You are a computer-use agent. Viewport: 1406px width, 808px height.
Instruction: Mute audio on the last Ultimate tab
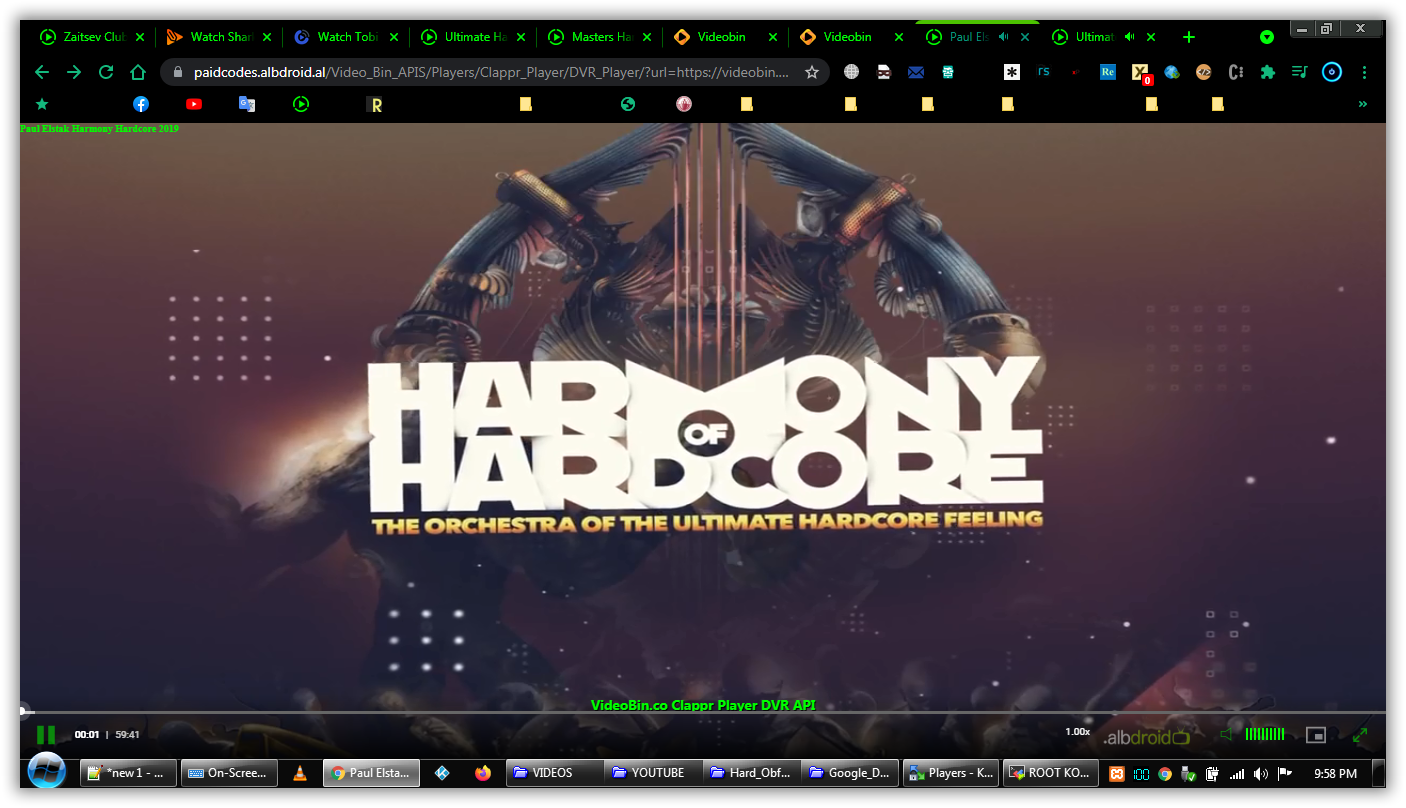(x=1129, y=37)
